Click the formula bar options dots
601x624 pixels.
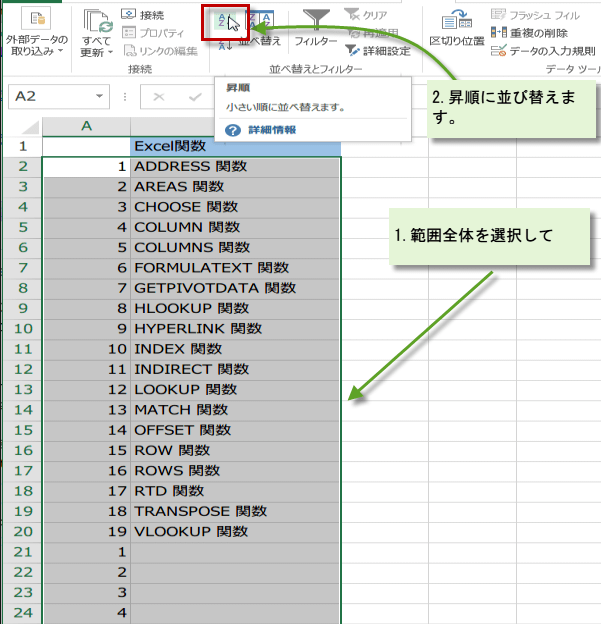[125, 97]
